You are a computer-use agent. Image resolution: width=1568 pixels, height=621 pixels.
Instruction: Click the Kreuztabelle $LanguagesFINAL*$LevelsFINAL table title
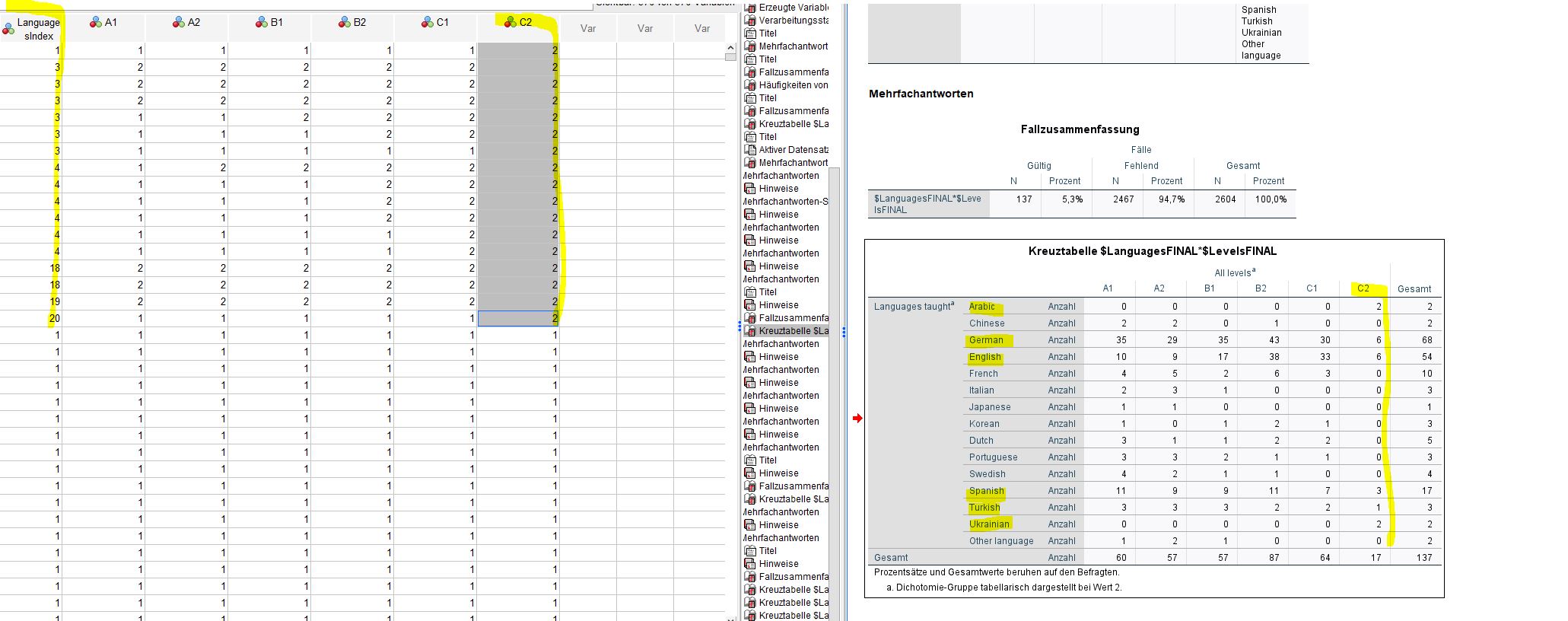click(1153, 251)
